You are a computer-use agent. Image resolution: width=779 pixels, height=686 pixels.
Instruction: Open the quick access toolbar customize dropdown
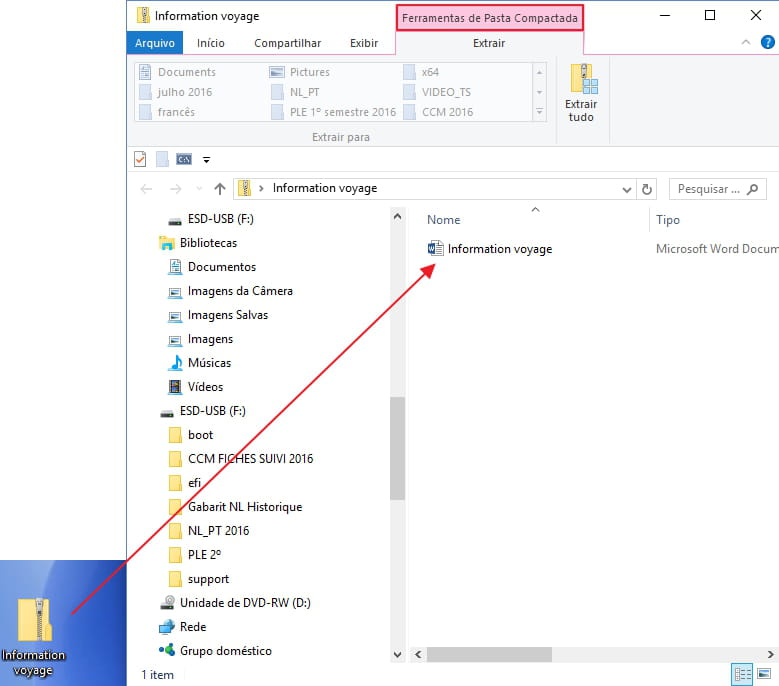(206, 159)
